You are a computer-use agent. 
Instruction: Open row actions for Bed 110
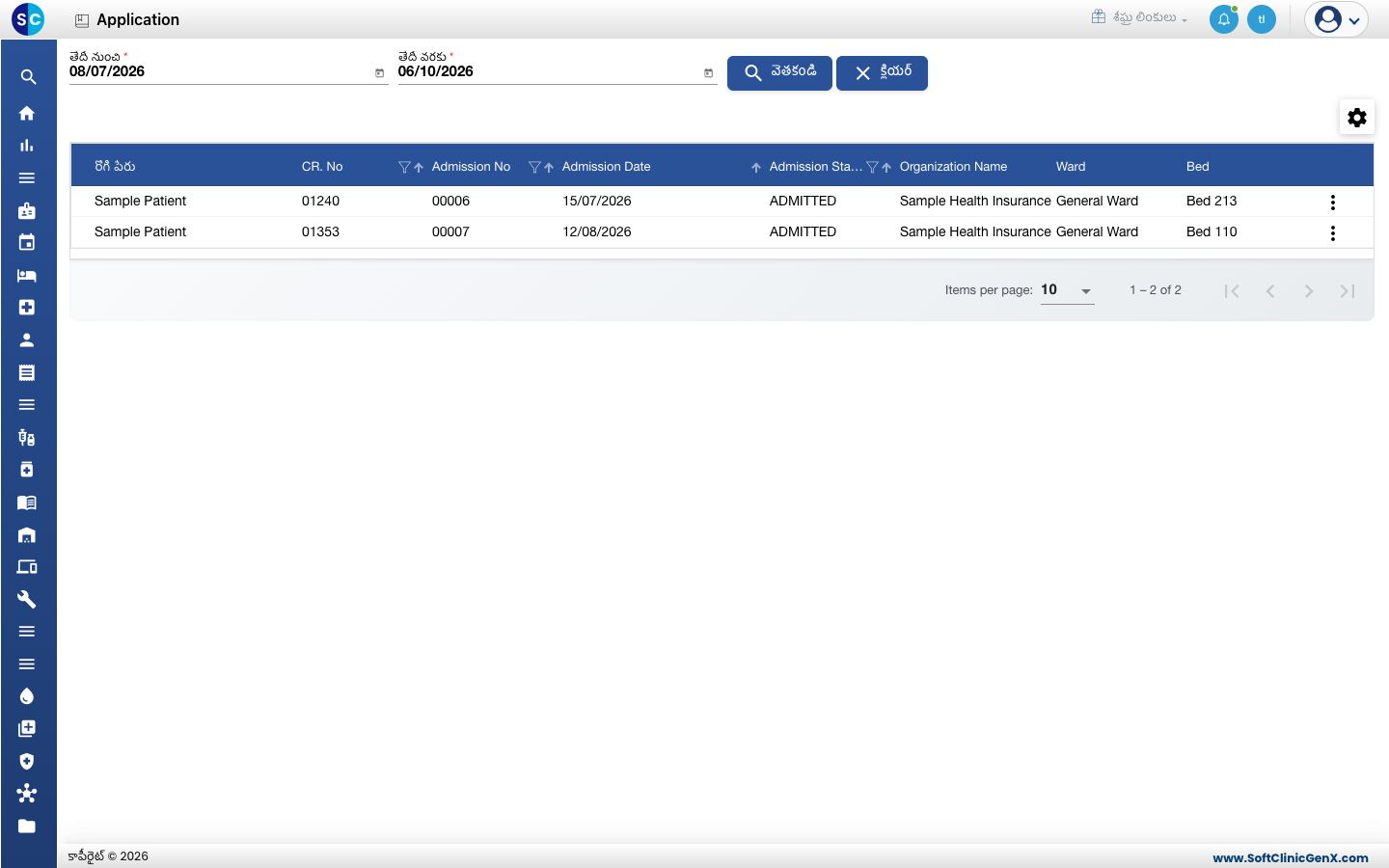coord(1333,233)
